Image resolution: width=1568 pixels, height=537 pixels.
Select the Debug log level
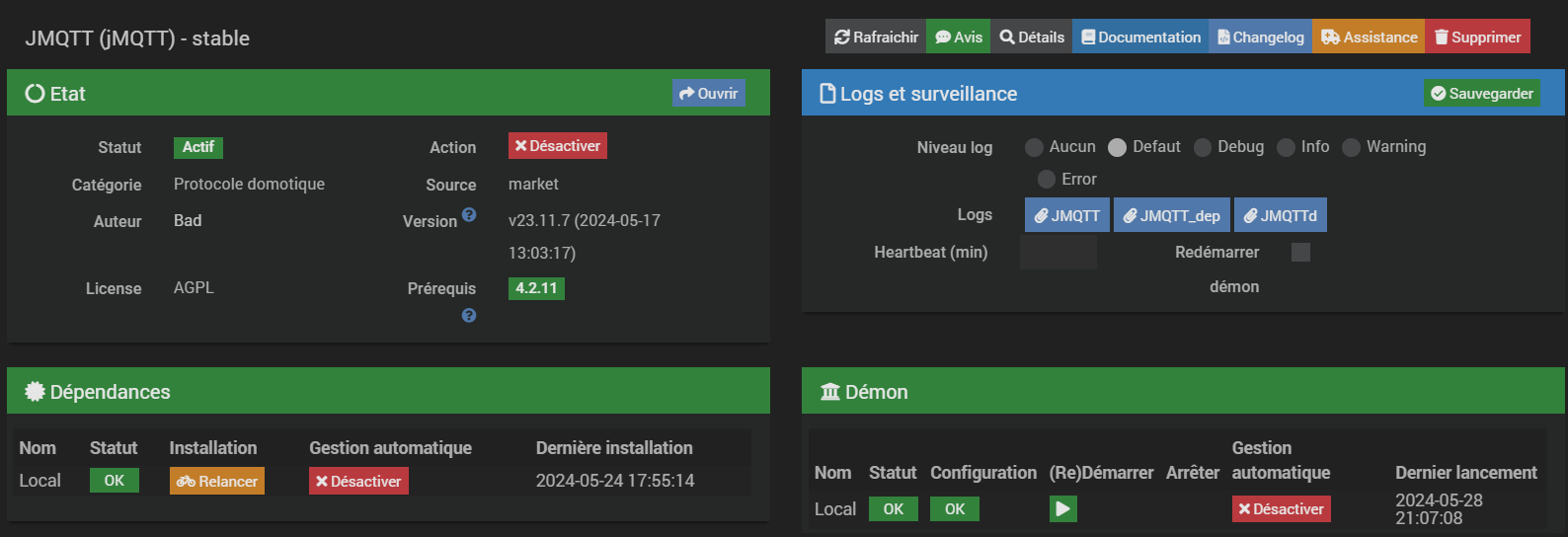tap(1203, 147)
